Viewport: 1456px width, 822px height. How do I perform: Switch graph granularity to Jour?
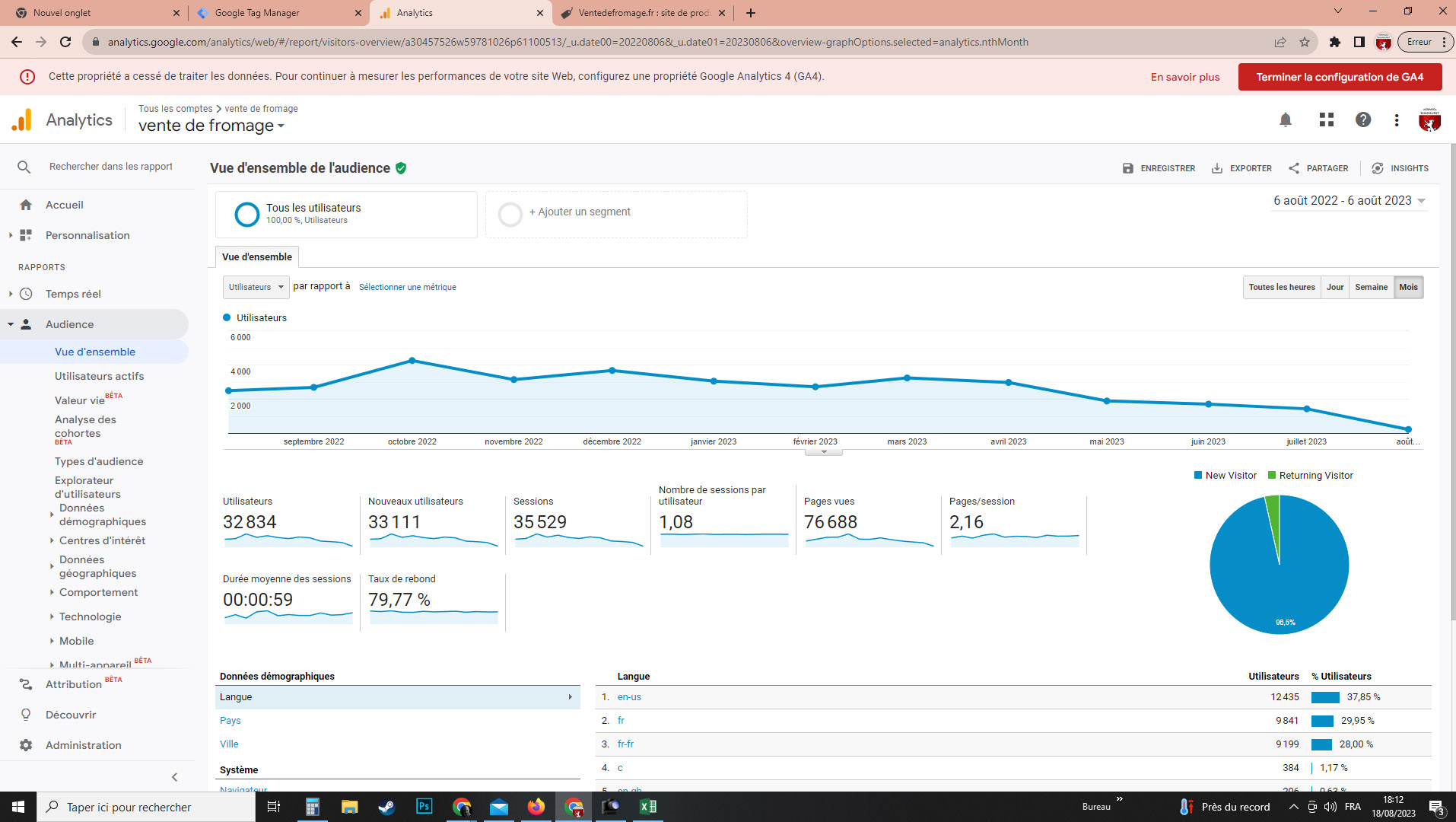[1334, 287]
